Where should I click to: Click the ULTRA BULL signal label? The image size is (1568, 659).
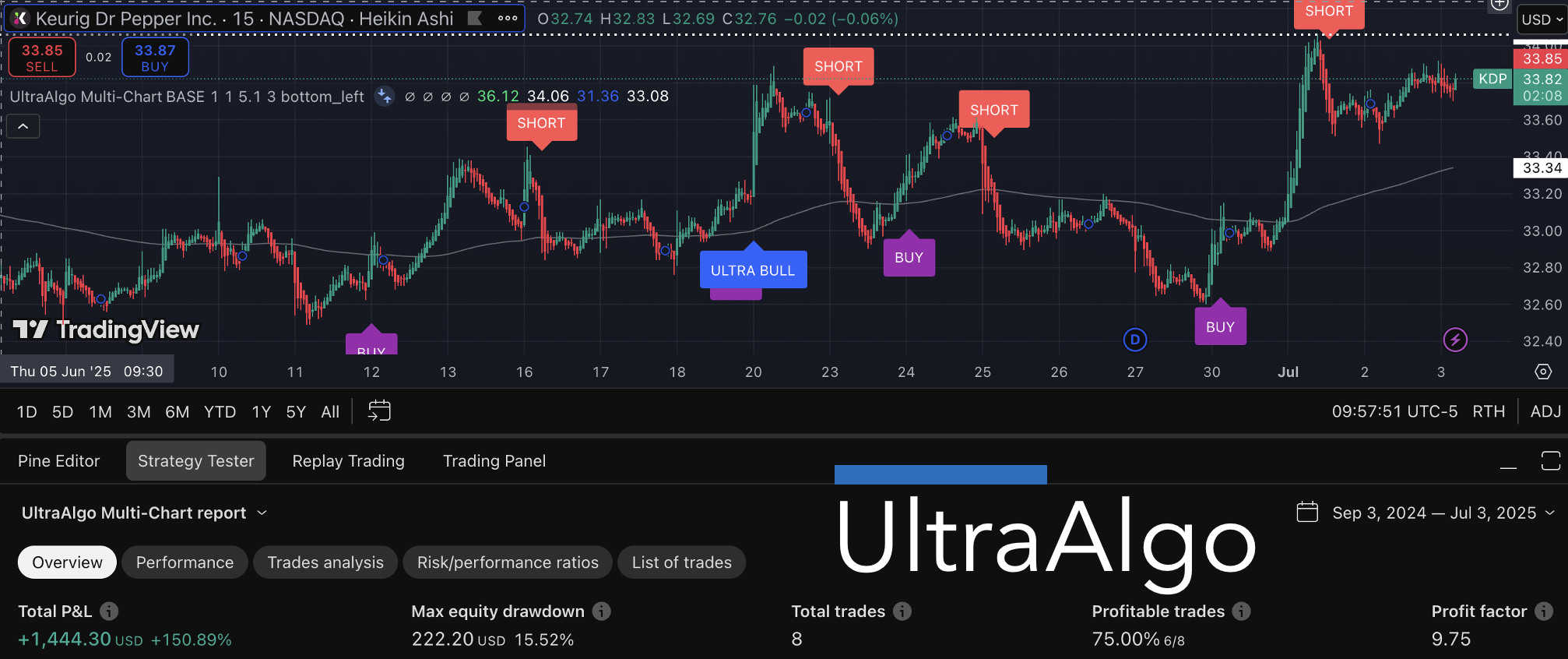pos(753,270)
